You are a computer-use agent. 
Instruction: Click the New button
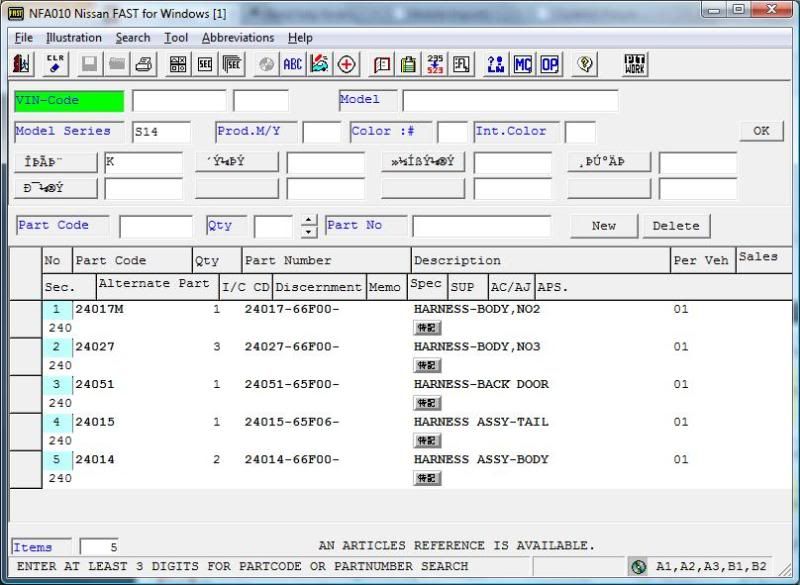[x=604, y=225]
